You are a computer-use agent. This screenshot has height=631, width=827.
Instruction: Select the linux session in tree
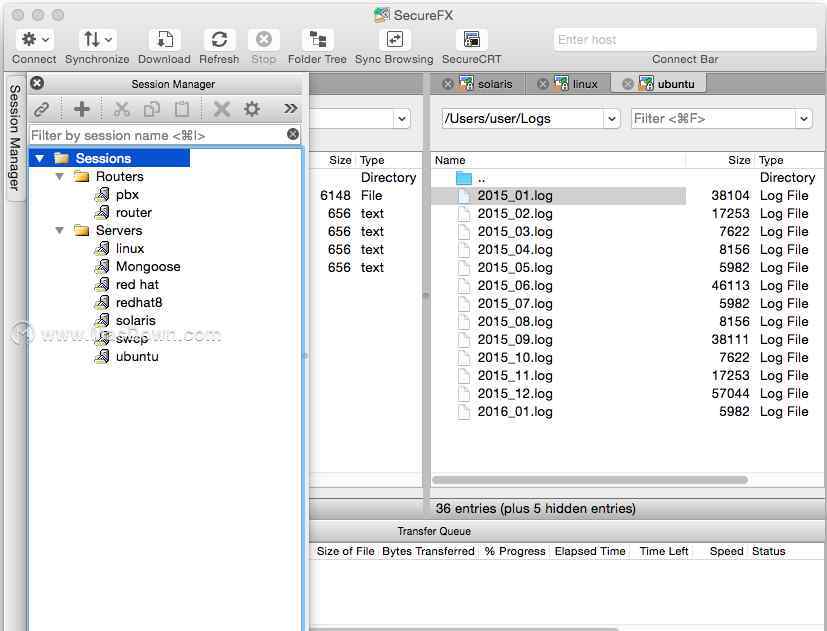point(130,248)
